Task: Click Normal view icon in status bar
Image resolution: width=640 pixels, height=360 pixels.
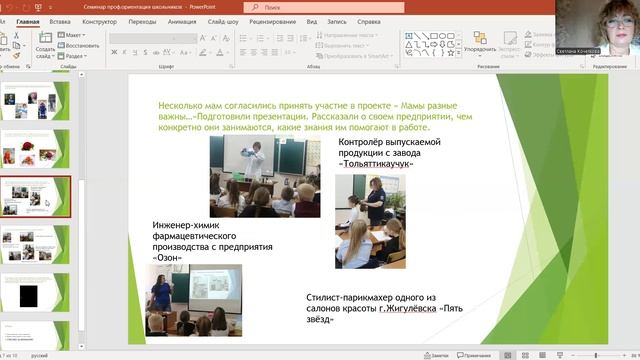Action: coord(507,356)
